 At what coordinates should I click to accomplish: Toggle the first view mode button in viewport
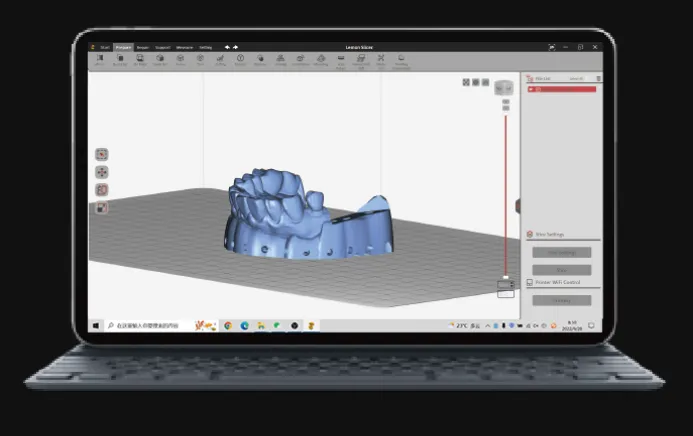click(466, 82)
